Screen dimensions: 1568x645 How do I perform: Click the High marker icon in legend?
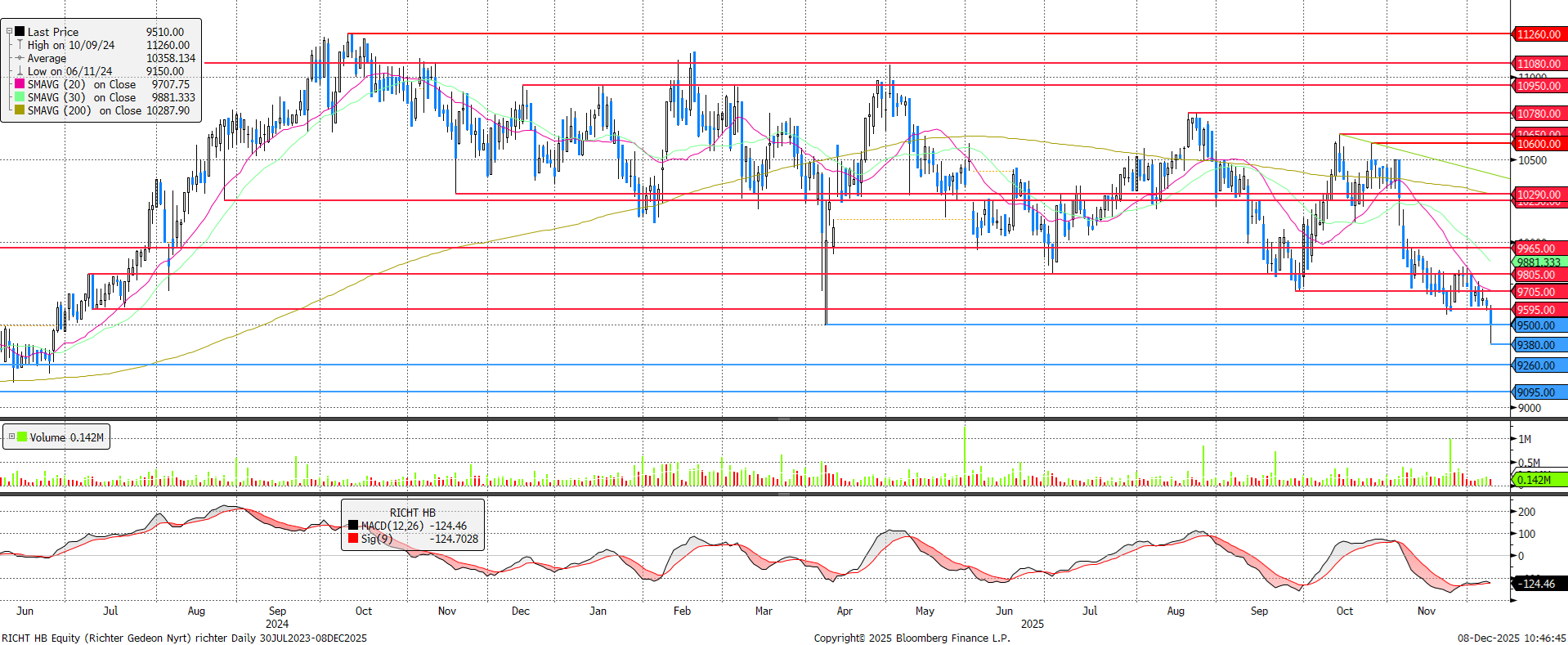[x=20, y=45]
